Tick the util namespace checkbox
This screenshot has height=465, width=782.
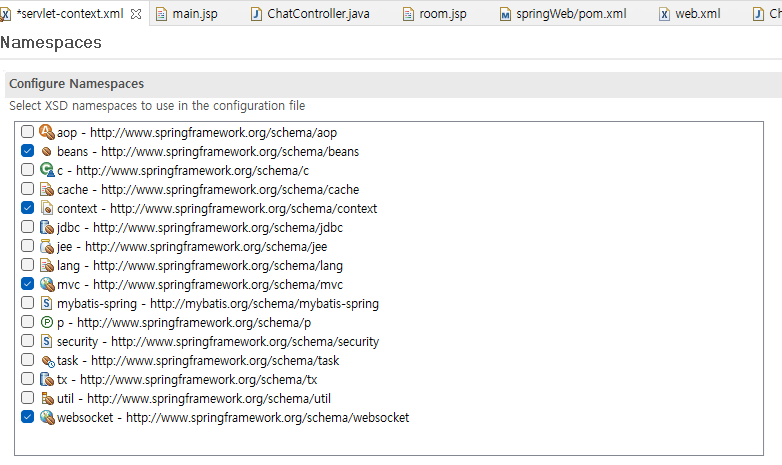click(27, 398)
